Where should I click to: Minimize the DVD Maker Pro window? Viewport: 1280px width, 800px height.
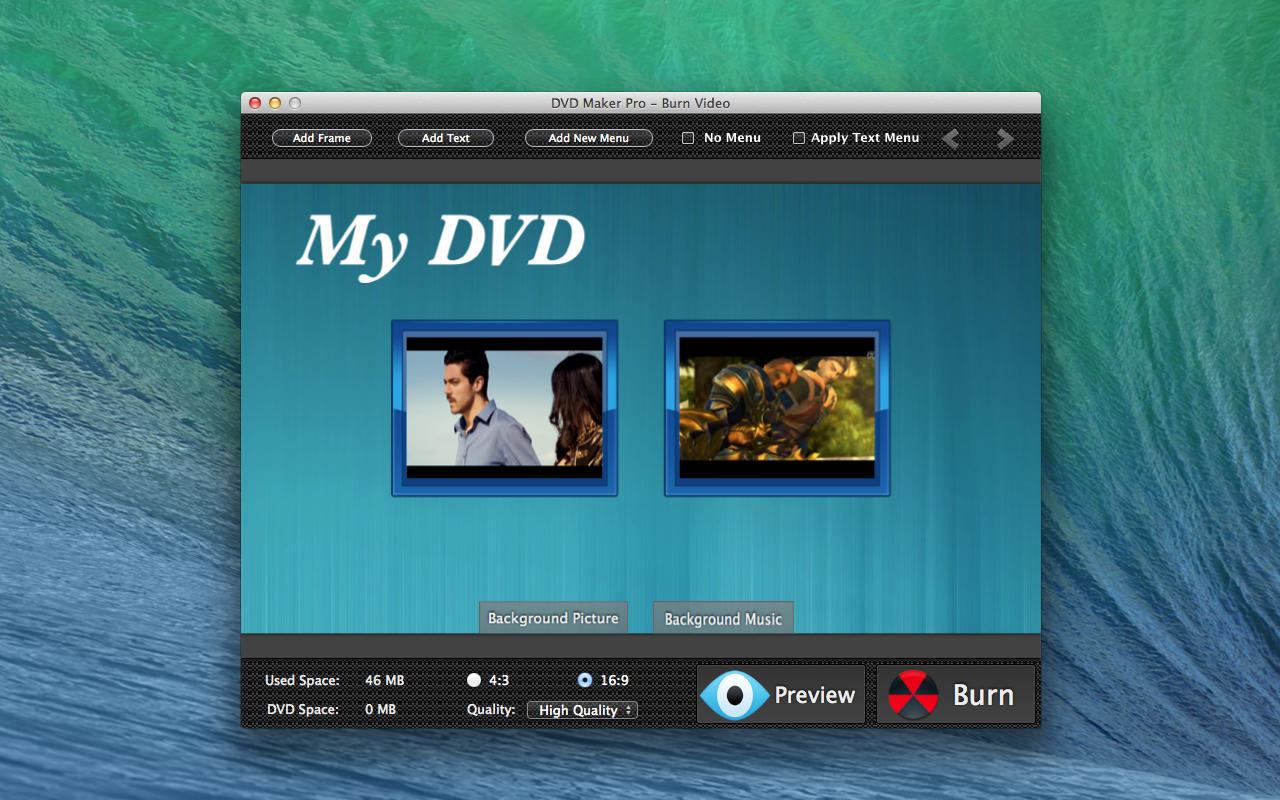pos(275,103)
